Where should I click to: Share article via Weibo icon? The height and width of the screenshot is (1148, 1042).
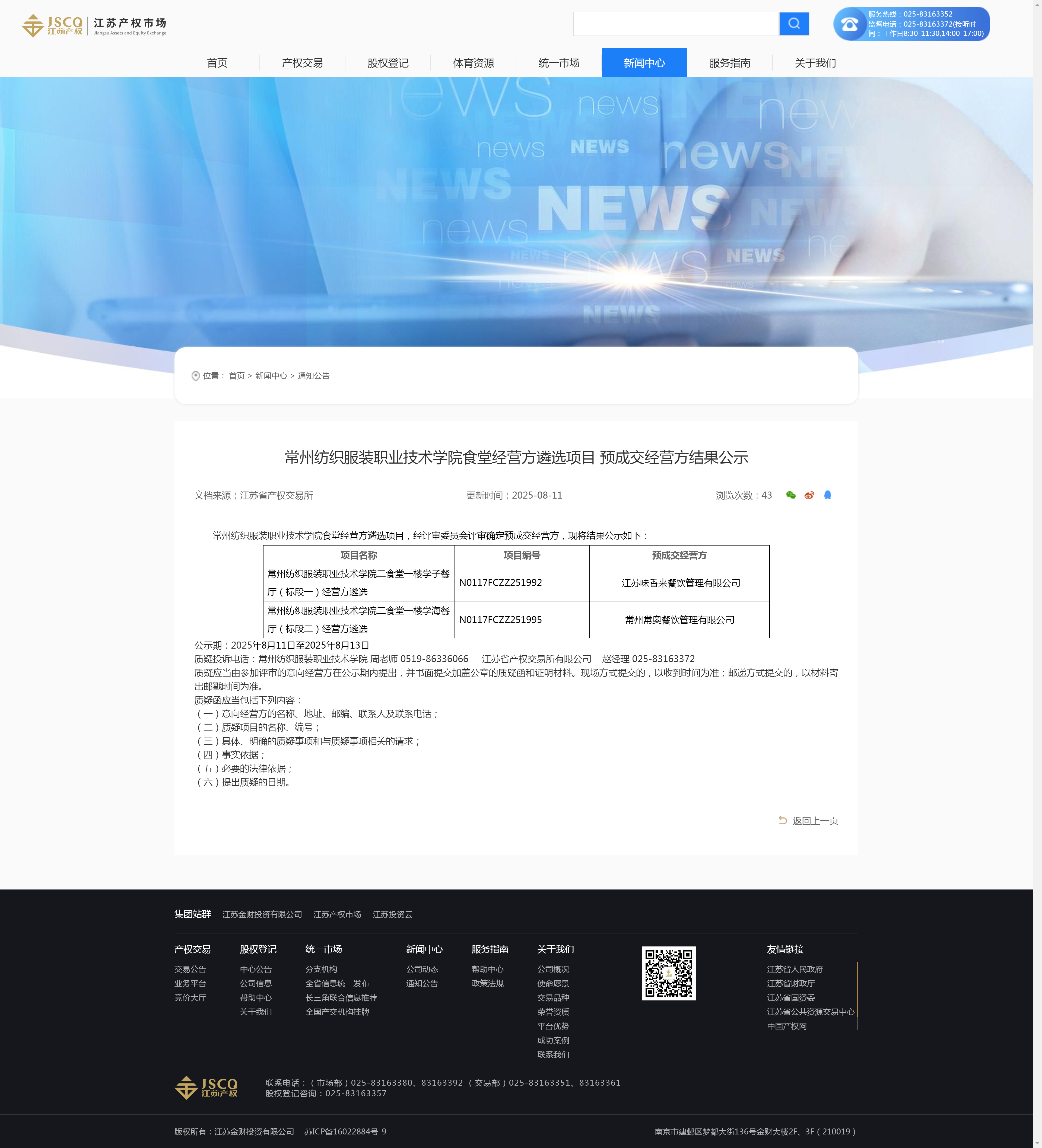[809, 495]
